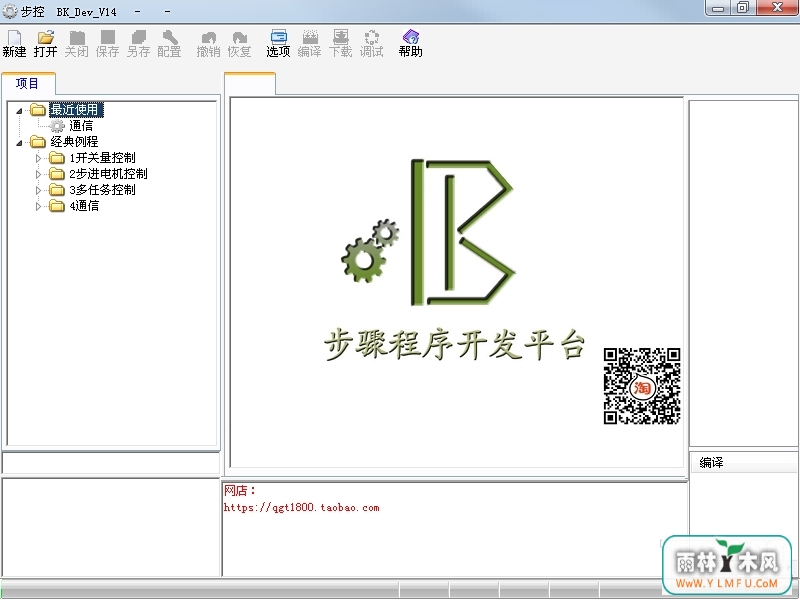Click the BK gears logo image
Screen dimensions: 800x600
(429, 232)
